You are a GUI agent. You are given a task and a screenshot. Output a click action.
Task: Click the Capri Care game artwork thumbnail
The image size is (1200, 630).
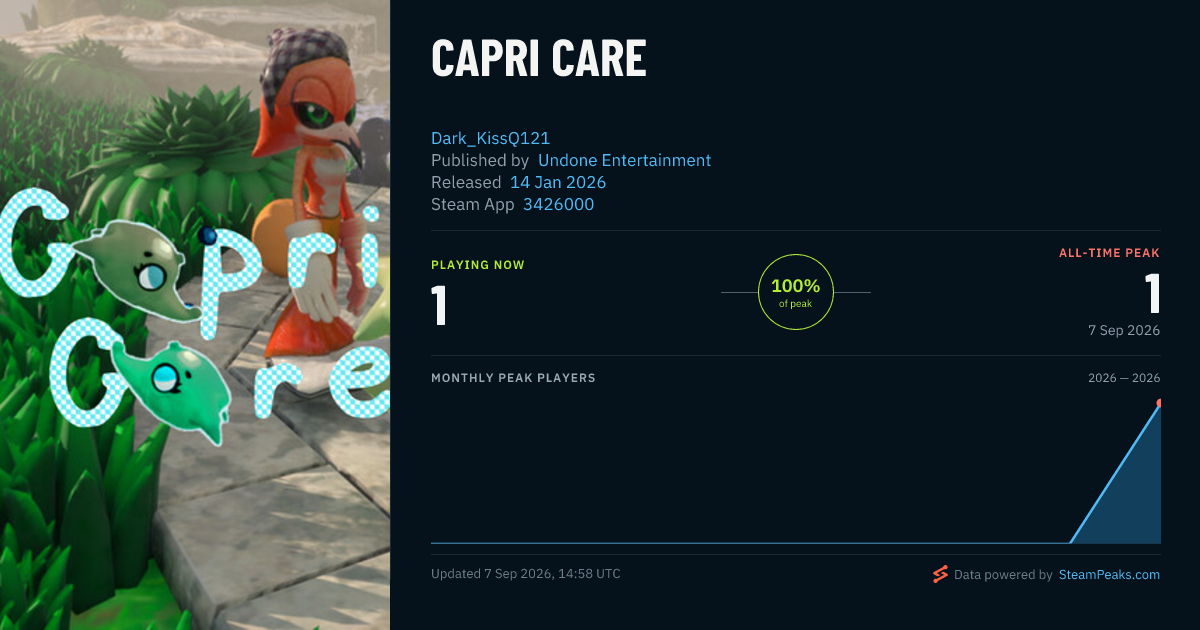195,315
